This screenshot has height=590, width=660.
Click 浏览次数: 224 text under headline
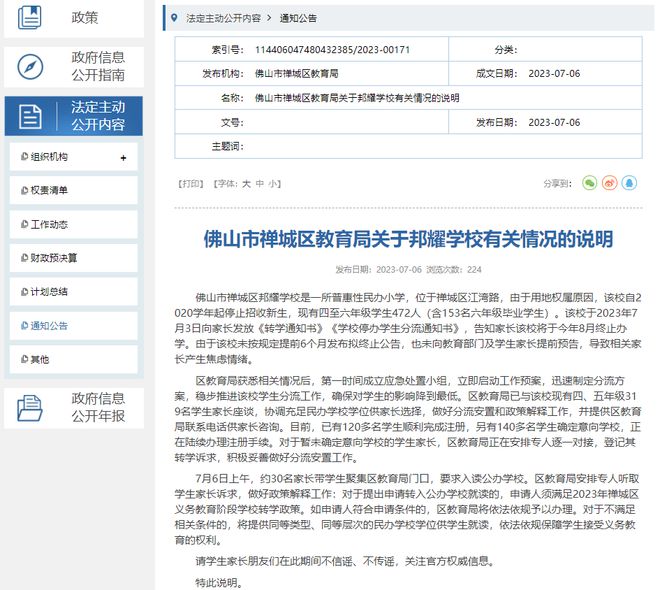[x=453, y=270]
